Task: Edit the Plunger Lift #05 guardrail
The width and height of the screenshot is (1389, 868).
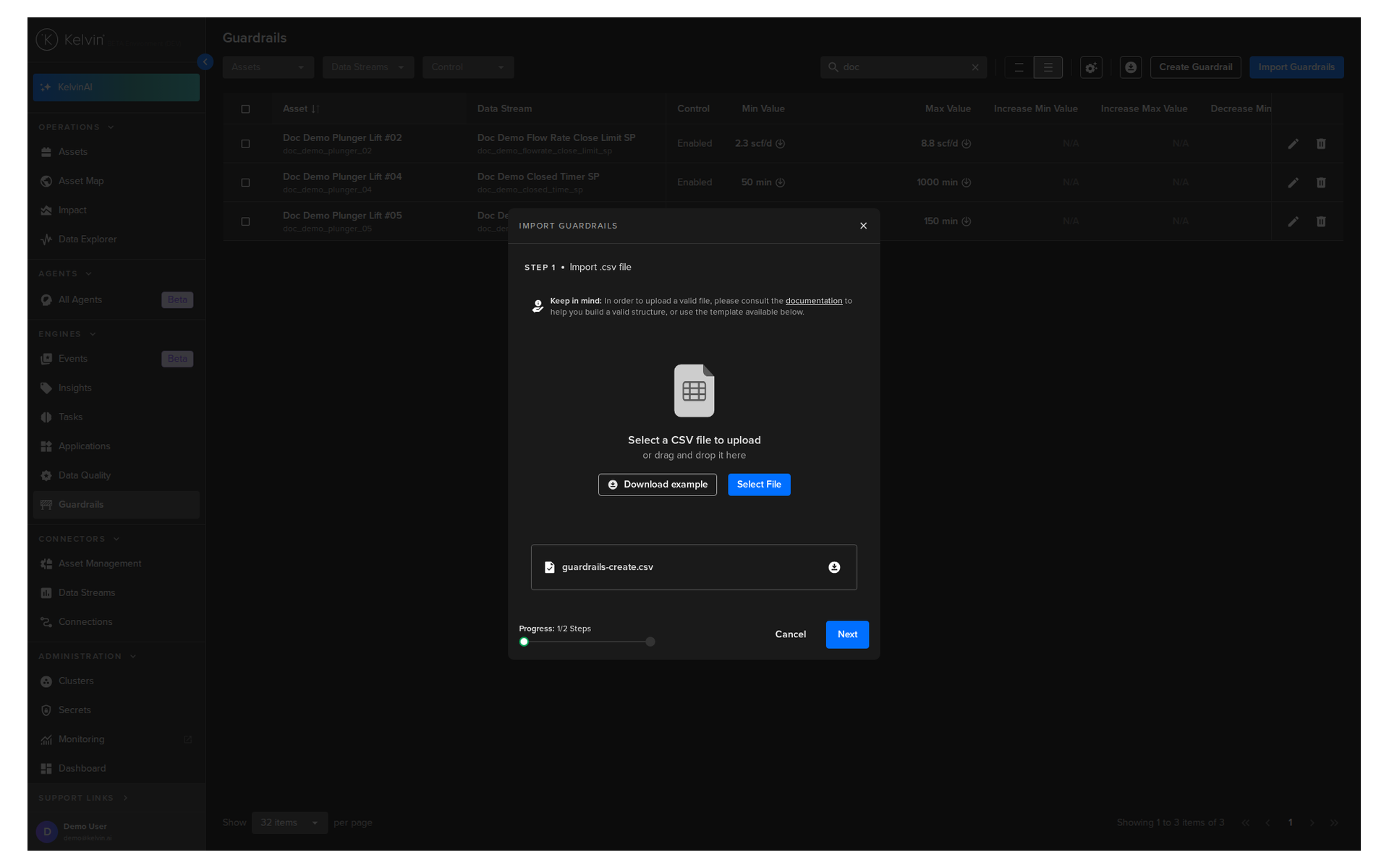Action: [1293, 222]
